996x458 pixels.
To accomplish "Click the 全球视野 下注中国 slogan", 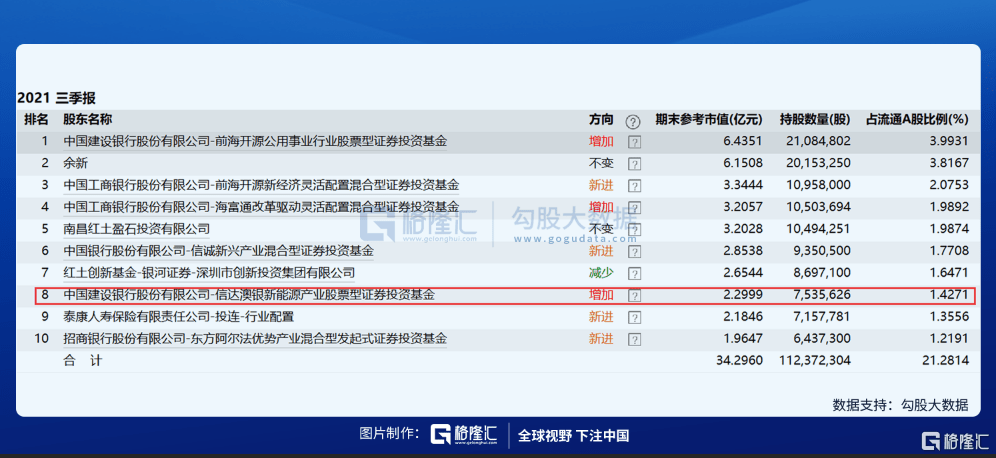I will pos(574,435).
